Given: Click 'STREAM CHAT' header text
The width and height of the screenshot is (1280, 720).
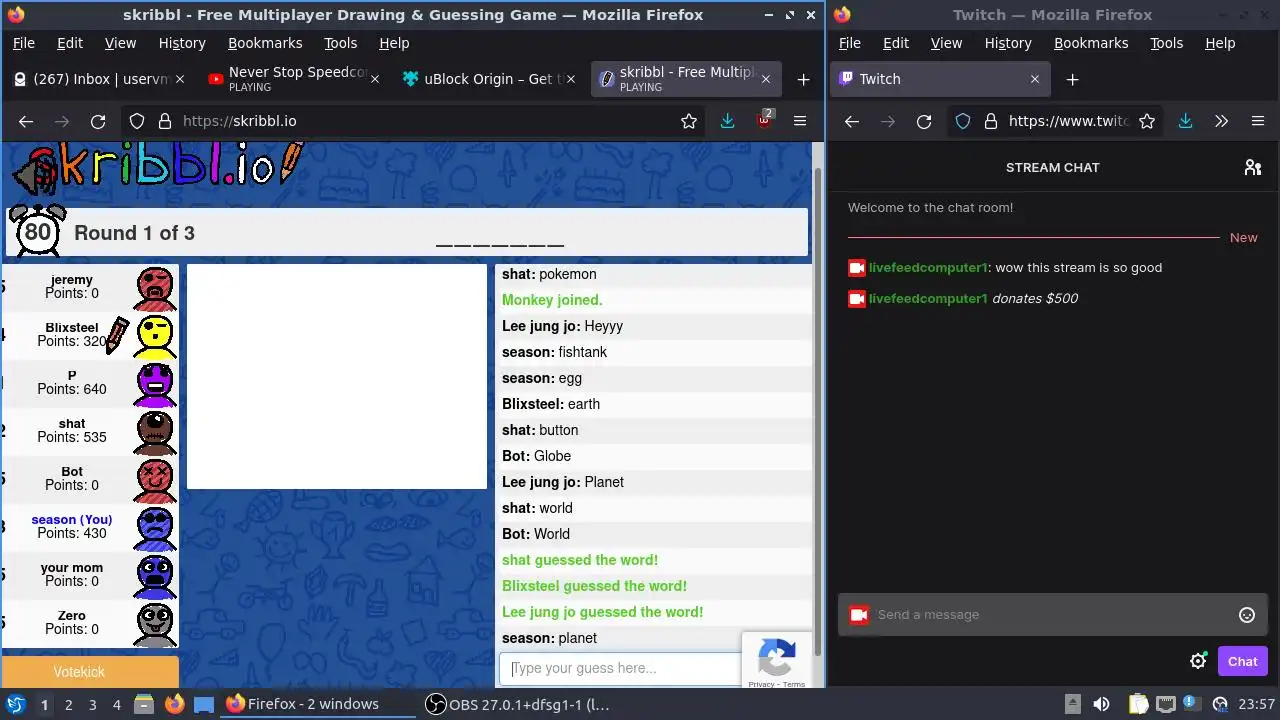Looking at the screenshot, I should click(x=1052, y=167).
